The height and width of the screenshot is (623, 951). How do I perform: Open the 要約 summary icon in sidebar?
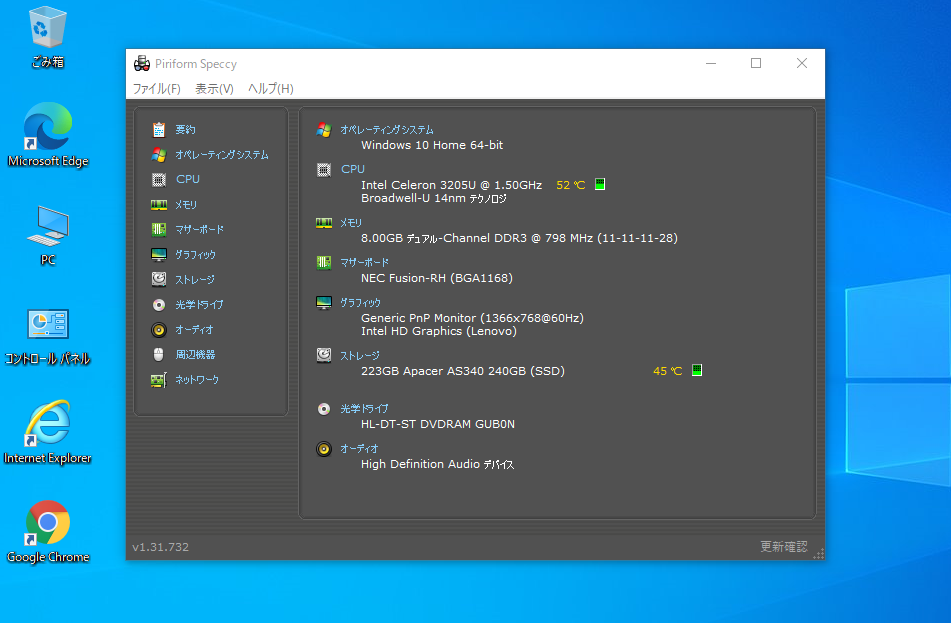point(159,129)
